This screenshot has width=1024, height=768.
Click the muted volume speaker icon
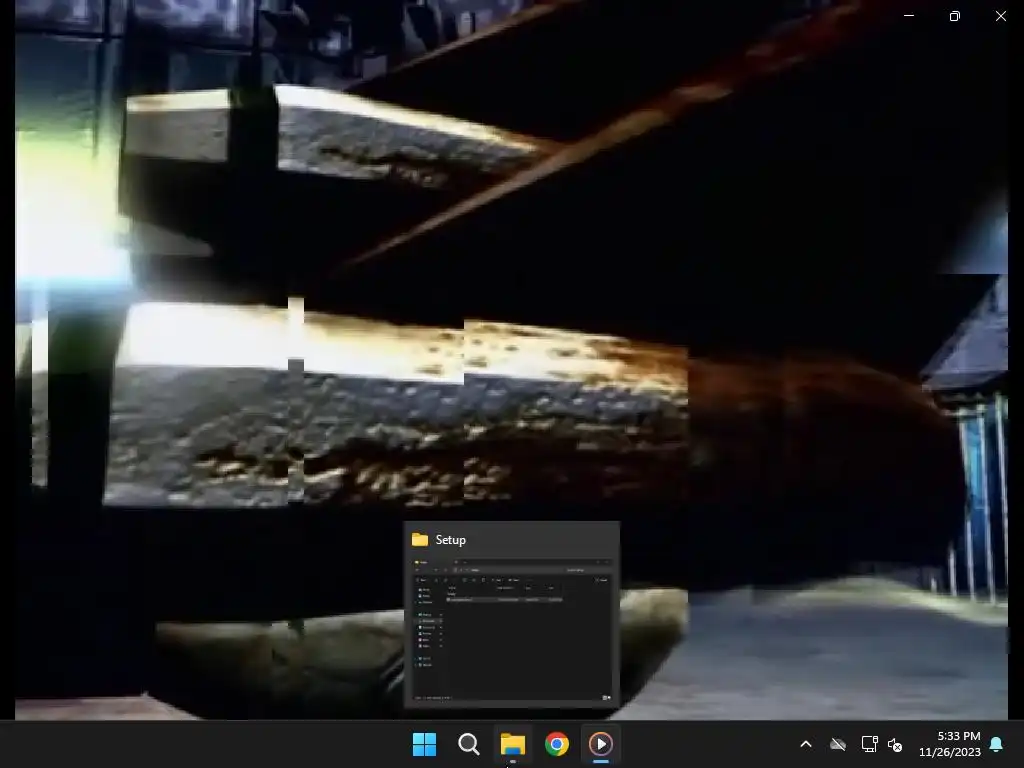click(895, 744)
